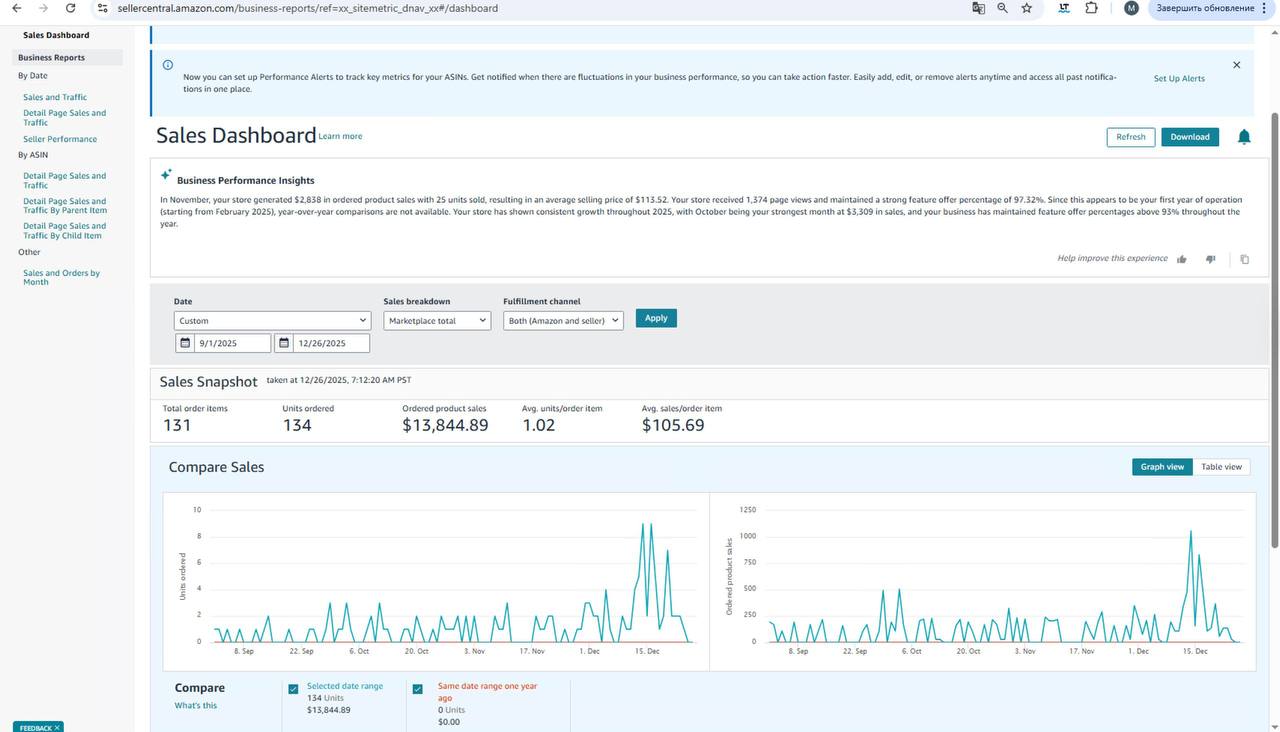Toggle Same date range one year ago checkbox

tap(418, 689)
